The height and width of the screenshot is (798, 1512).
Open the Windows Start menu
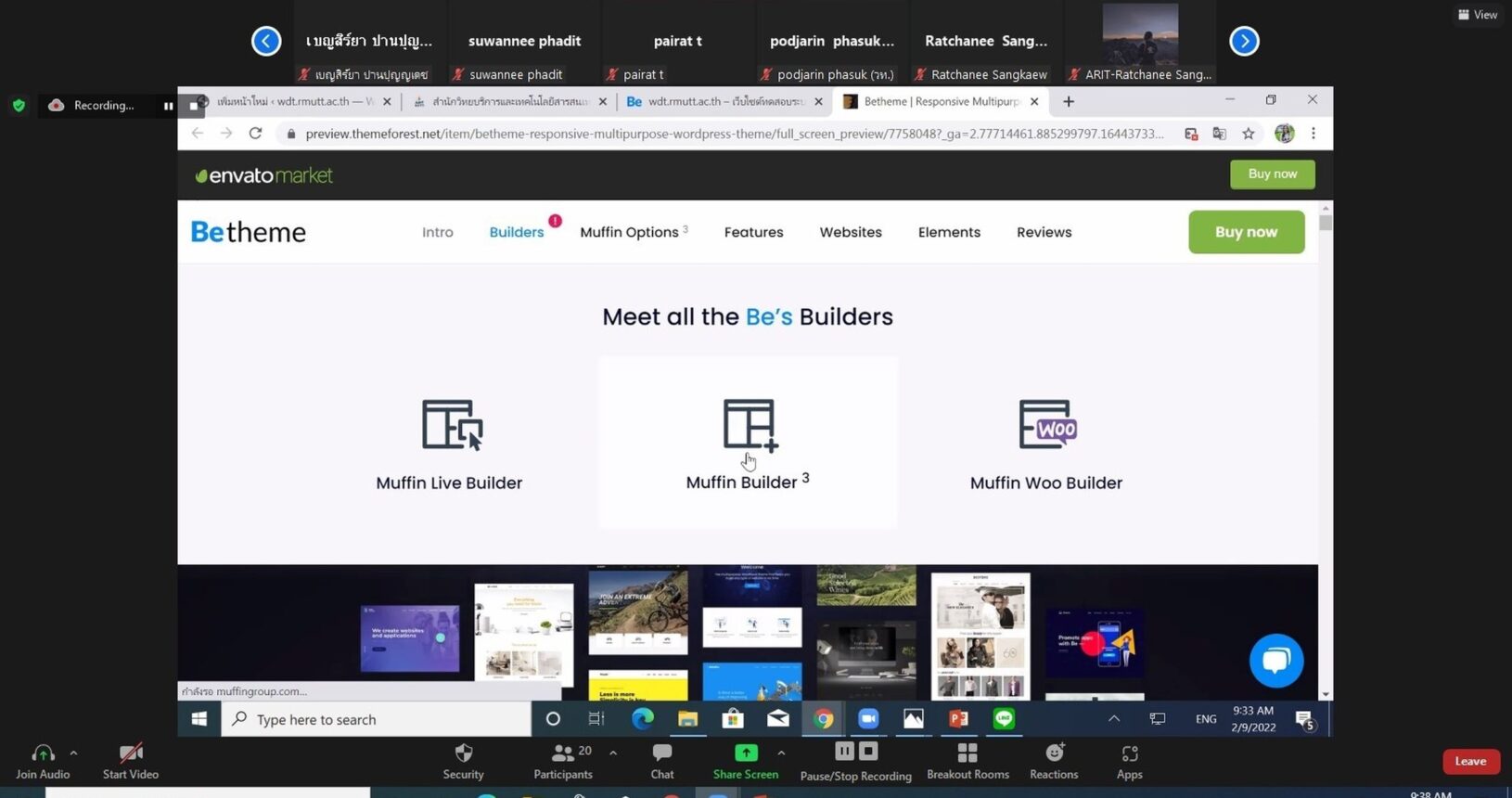[199, 719]
